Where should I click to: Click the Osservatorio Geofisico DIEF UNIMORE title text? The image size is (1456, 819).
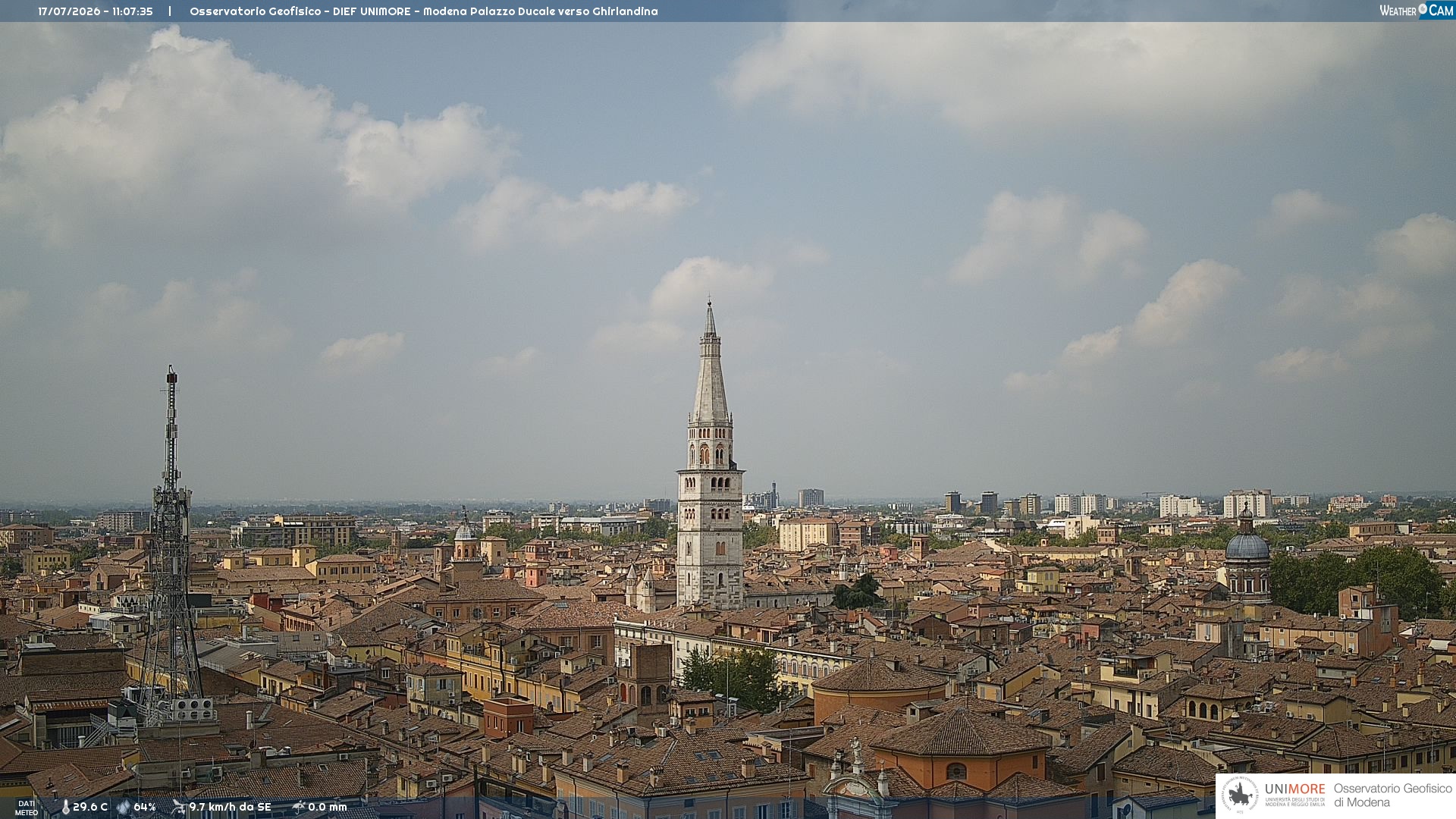click(x=424, y=11)
